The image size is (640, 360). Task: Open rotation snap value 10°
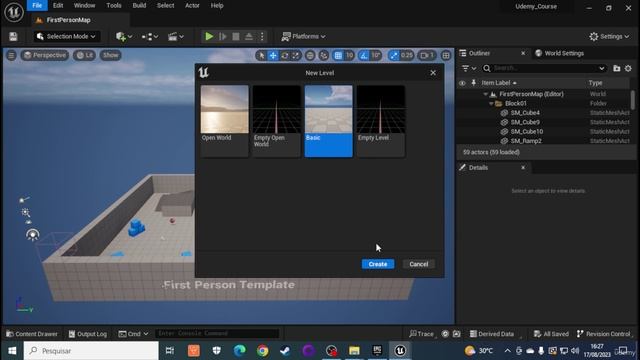point(376,56)
